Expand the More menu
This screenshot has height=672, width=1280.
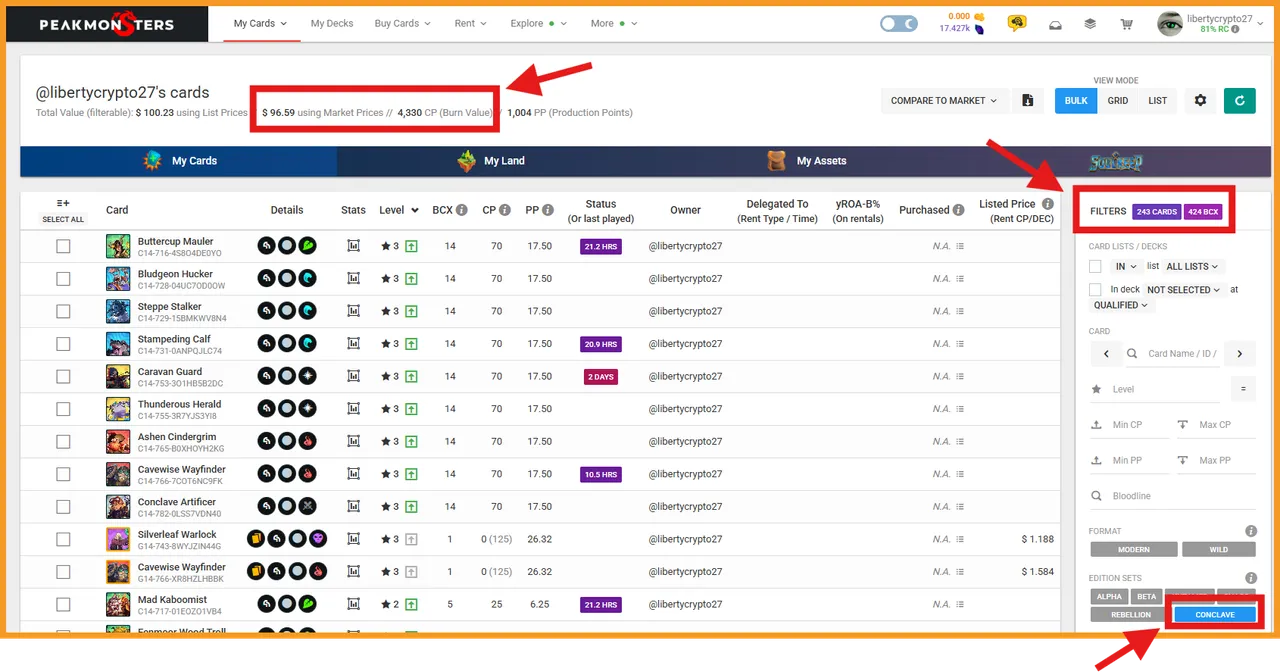614,23
